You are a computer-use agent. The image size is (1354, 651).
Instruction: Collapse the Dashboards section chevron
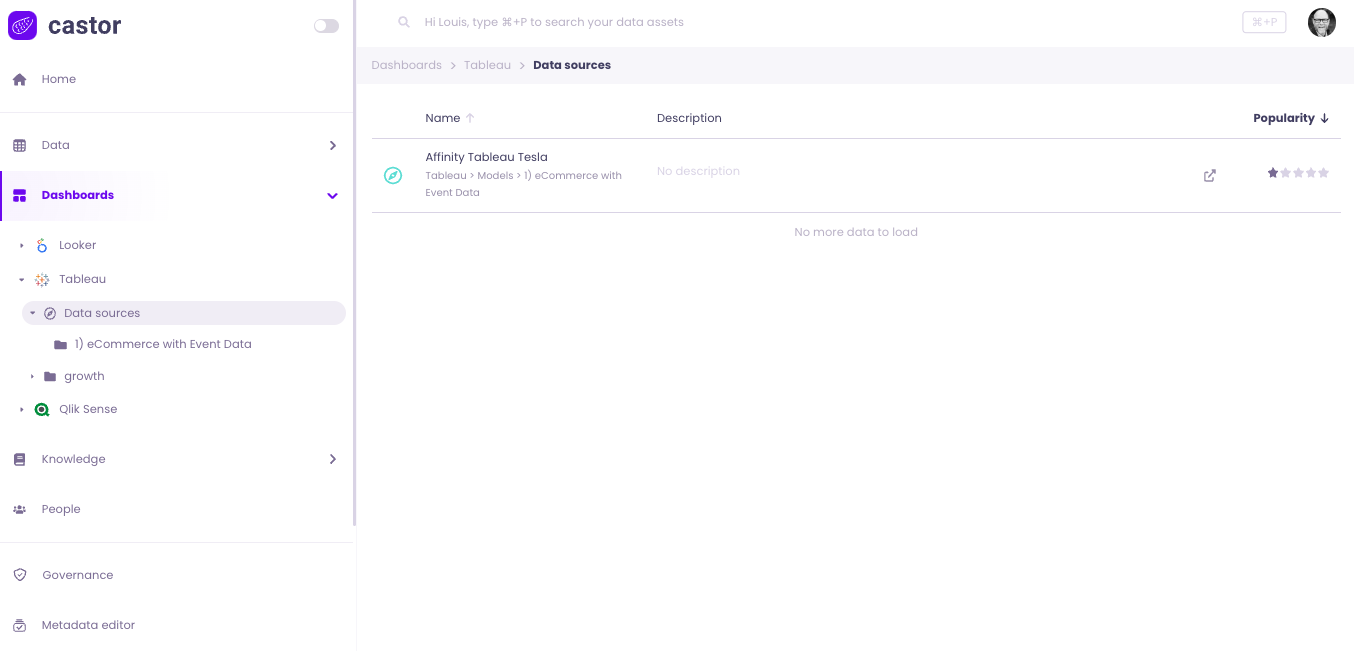(333, 195)
